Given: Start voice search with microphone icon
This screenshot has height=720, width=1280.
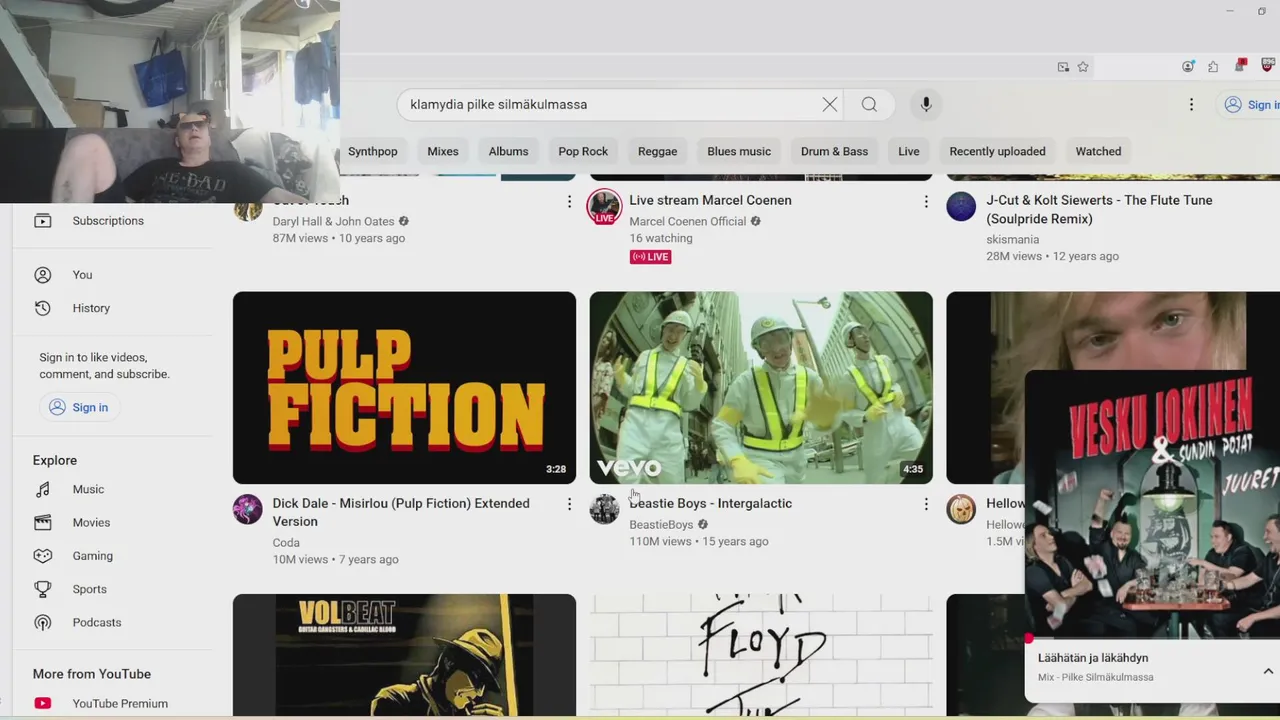Looking at the screenshot, I should (926, 104).
